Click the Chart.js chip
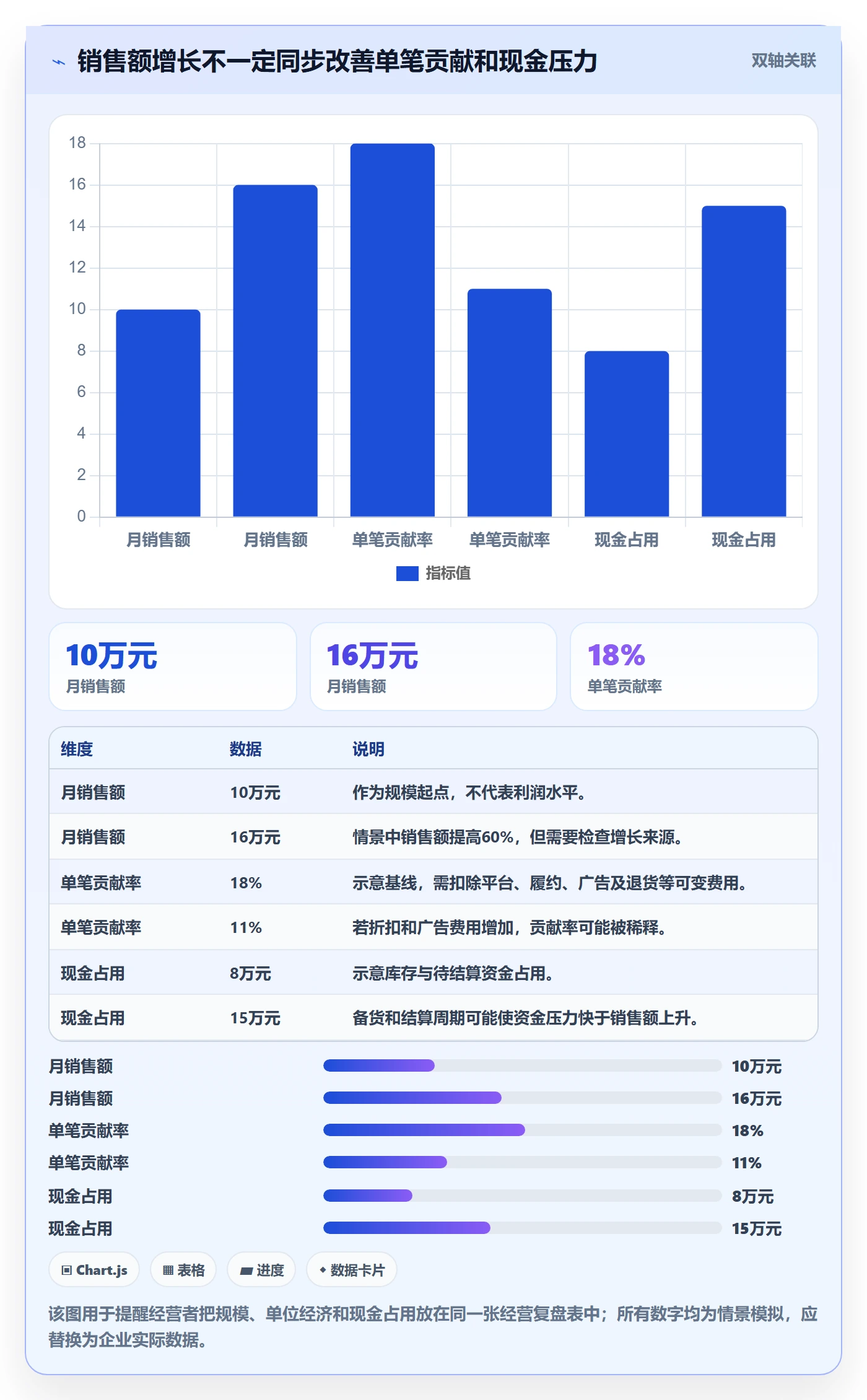 point(94,1270)
